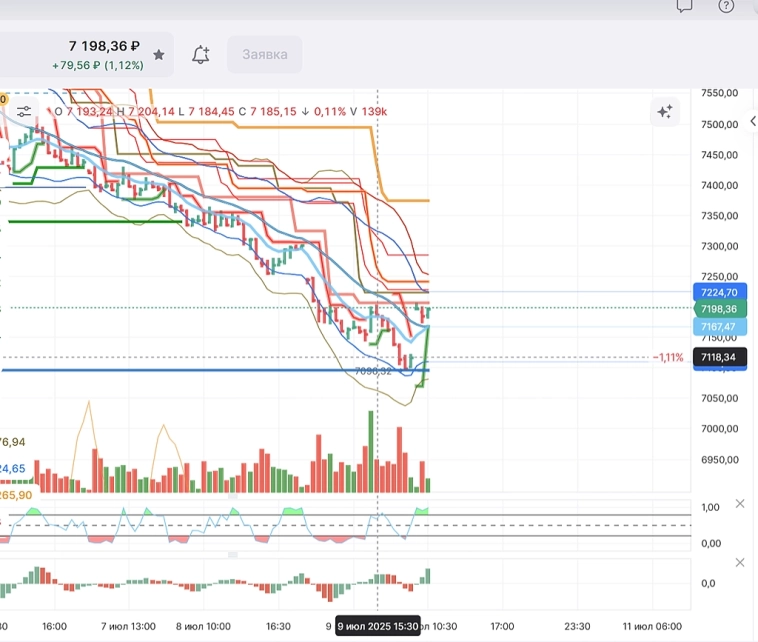Click the AI sparkle assistant icon
This screenshot has height=642, width=758.
pyautogui.click(x=664, y=111)
